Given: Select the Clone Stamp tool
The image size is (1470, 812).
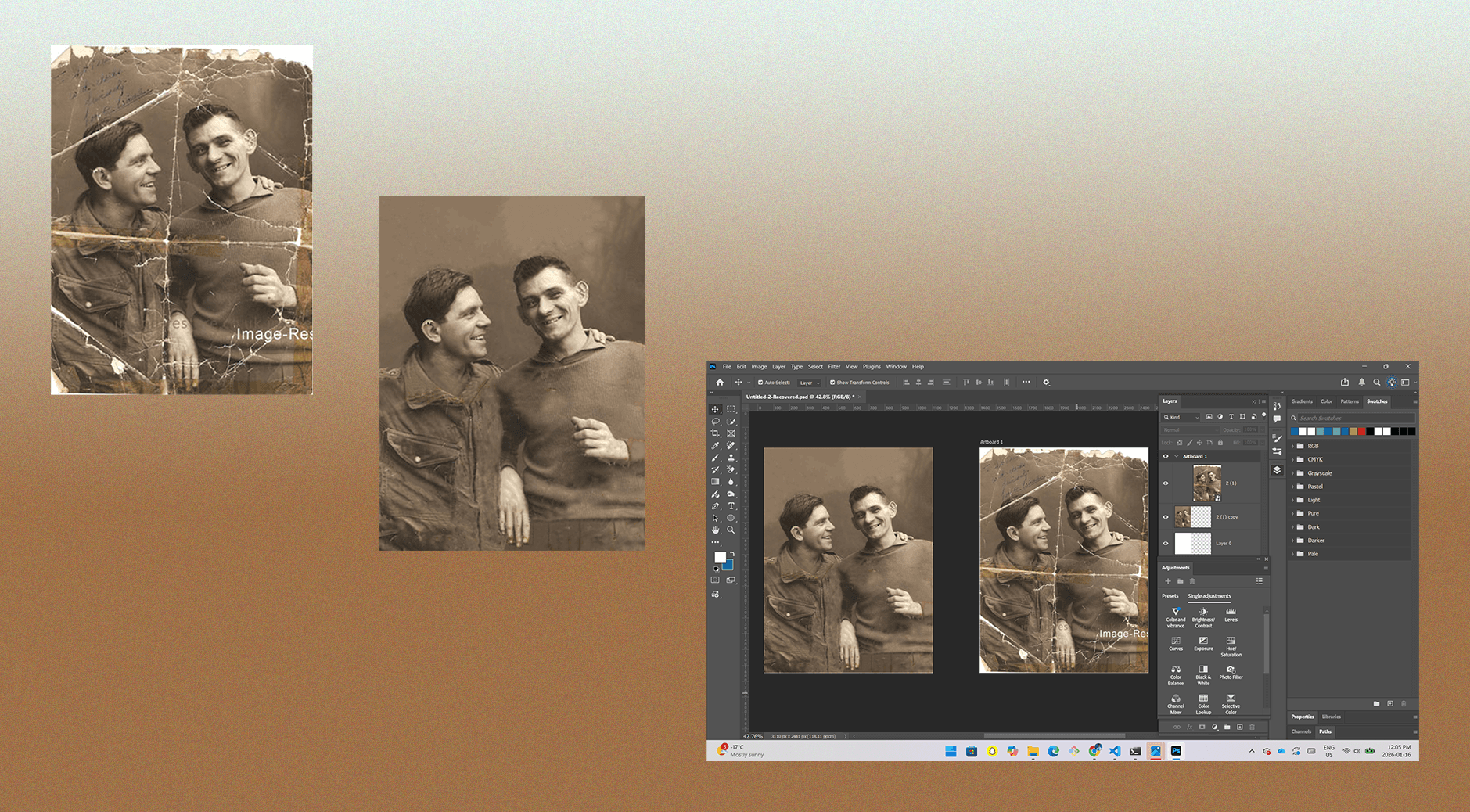Looking at the screenshot, I should coord(731,458).
